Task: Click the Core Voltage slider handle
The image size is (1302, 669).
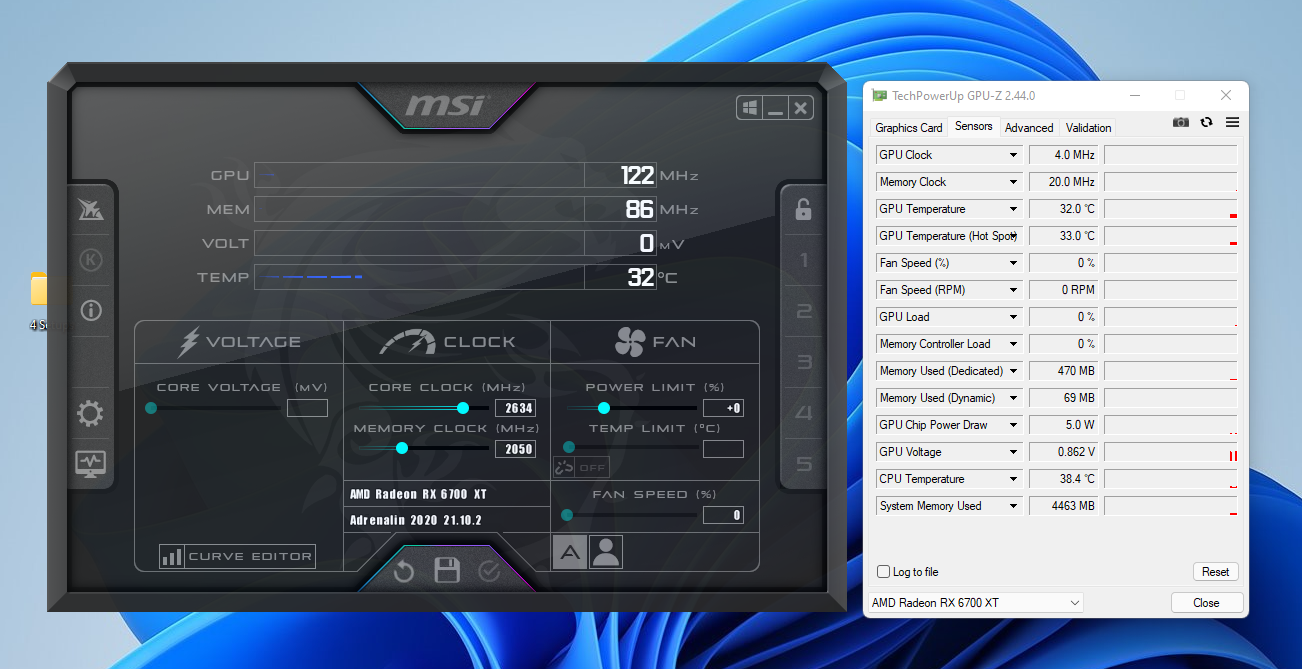Action: coord(151,408)
